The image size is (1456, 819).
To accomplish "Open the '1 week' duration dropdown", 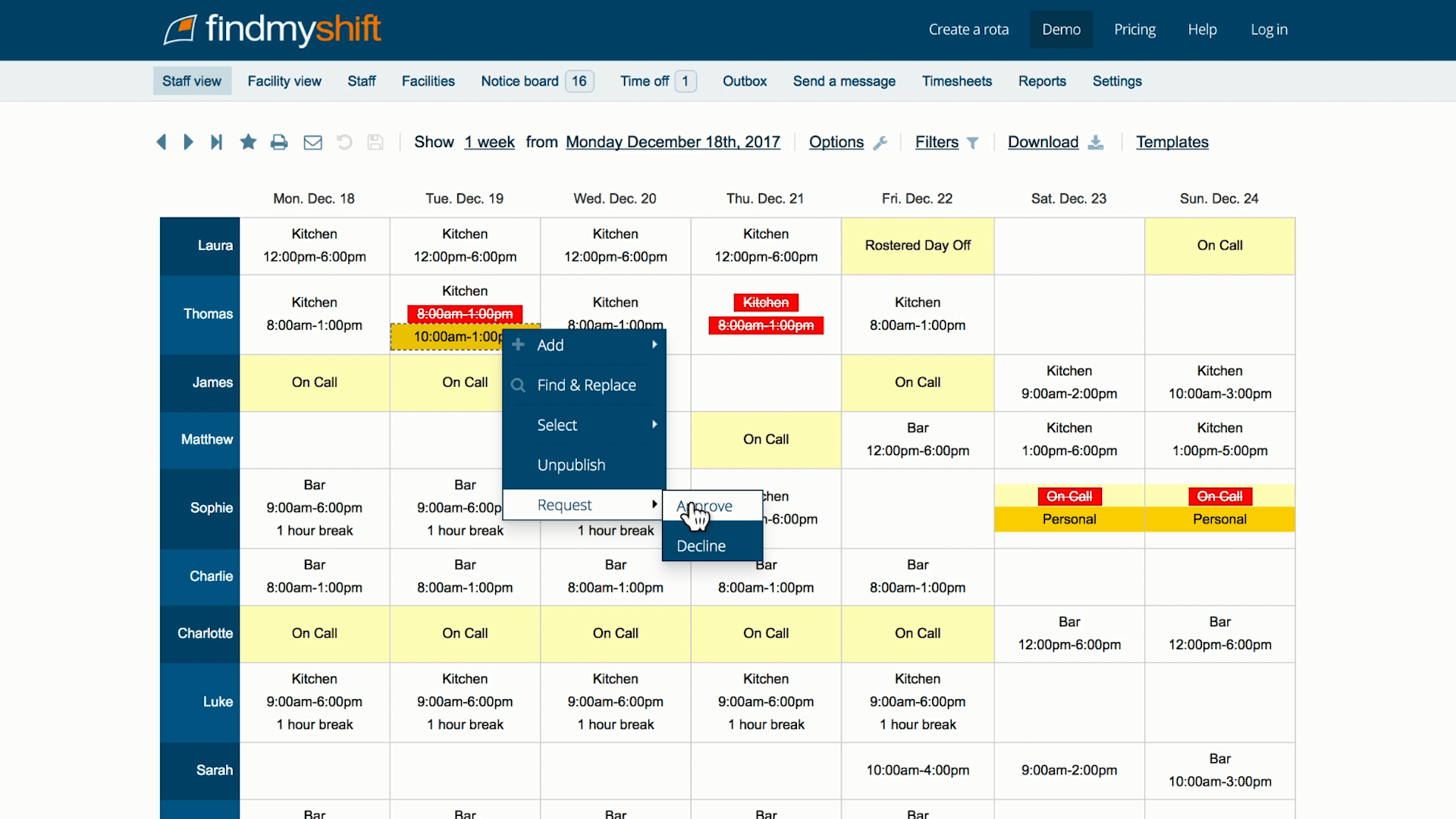I will coord(488,142).
